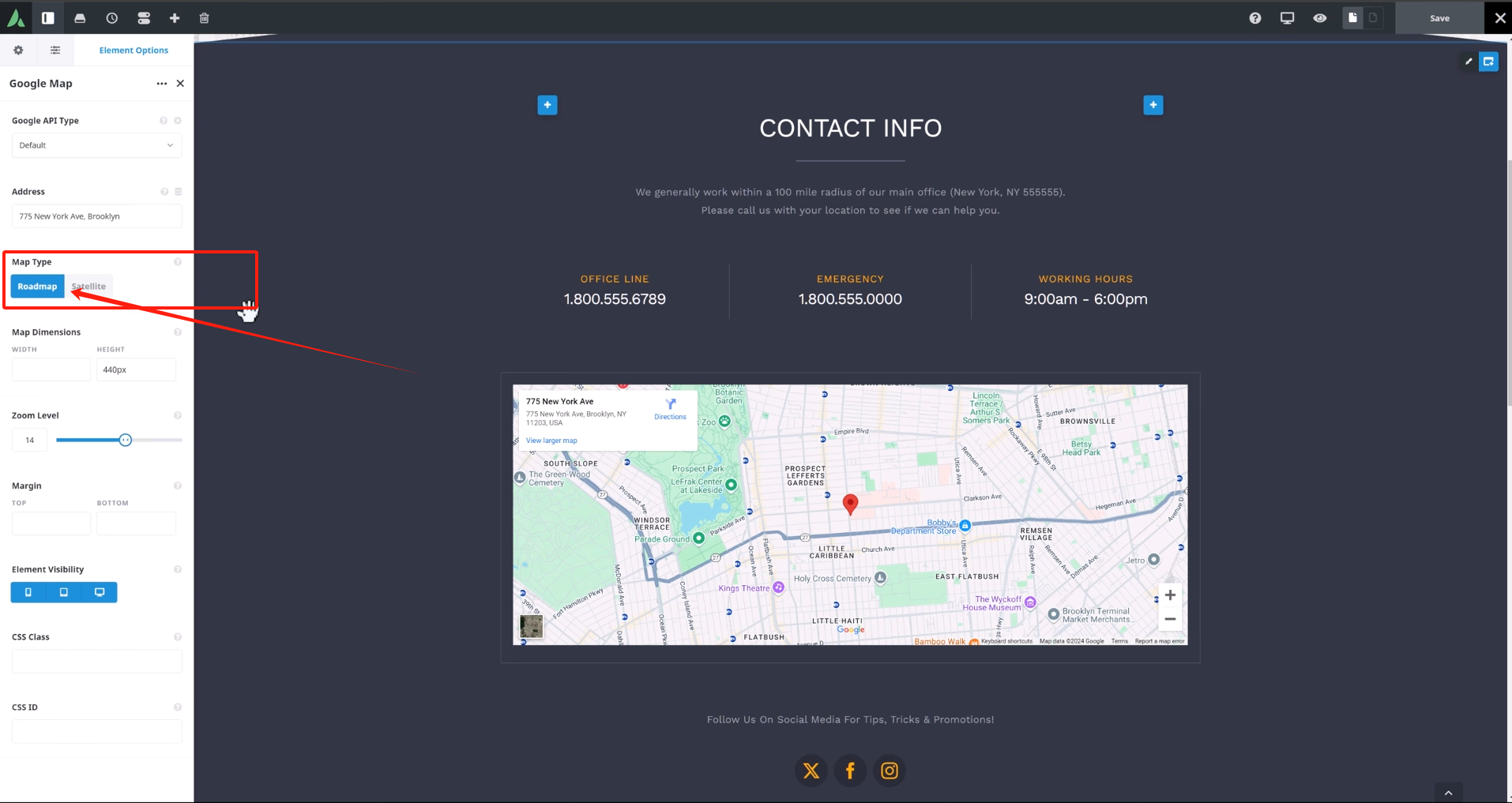Open the history clock icon
Viewport: 1512px width, 803px height.
(x=112, y=17)
